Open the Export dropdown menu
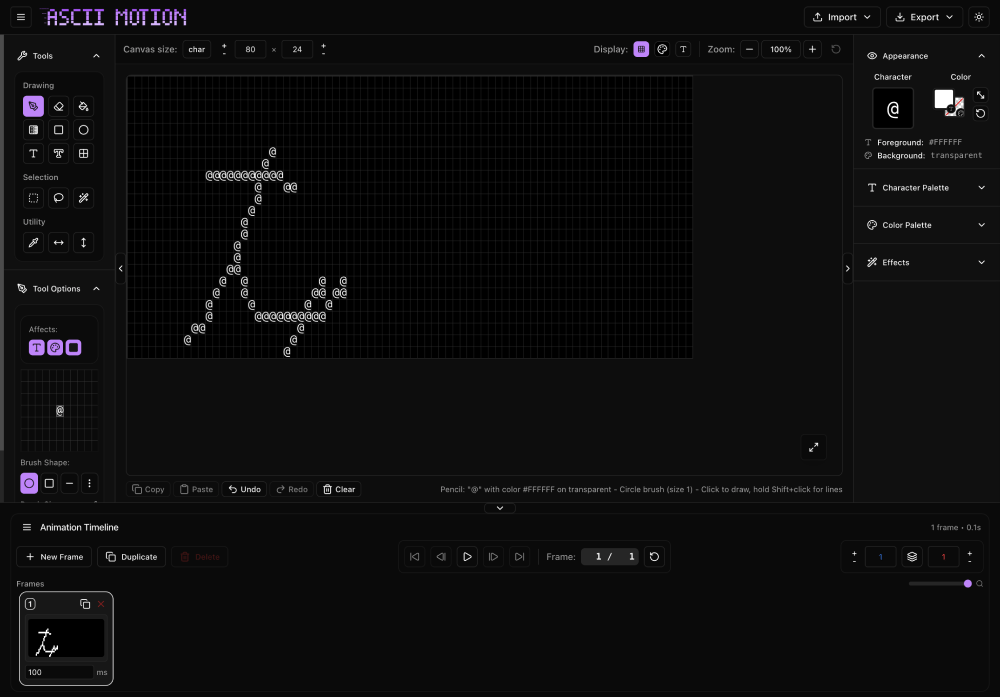The width and height of the screenshot is (1000, 697). point(924,17)
